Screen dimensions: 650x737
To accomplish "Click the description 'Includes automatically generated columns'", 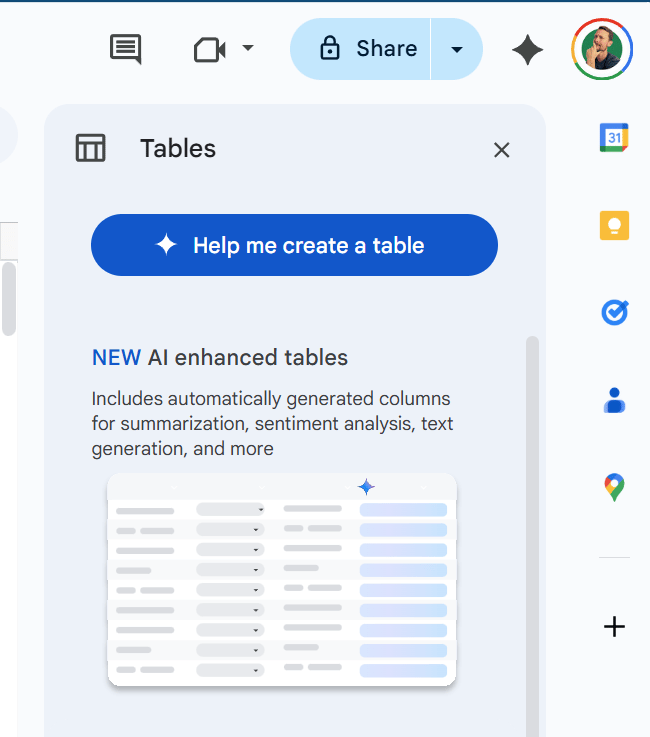I will tap(271, 399).
